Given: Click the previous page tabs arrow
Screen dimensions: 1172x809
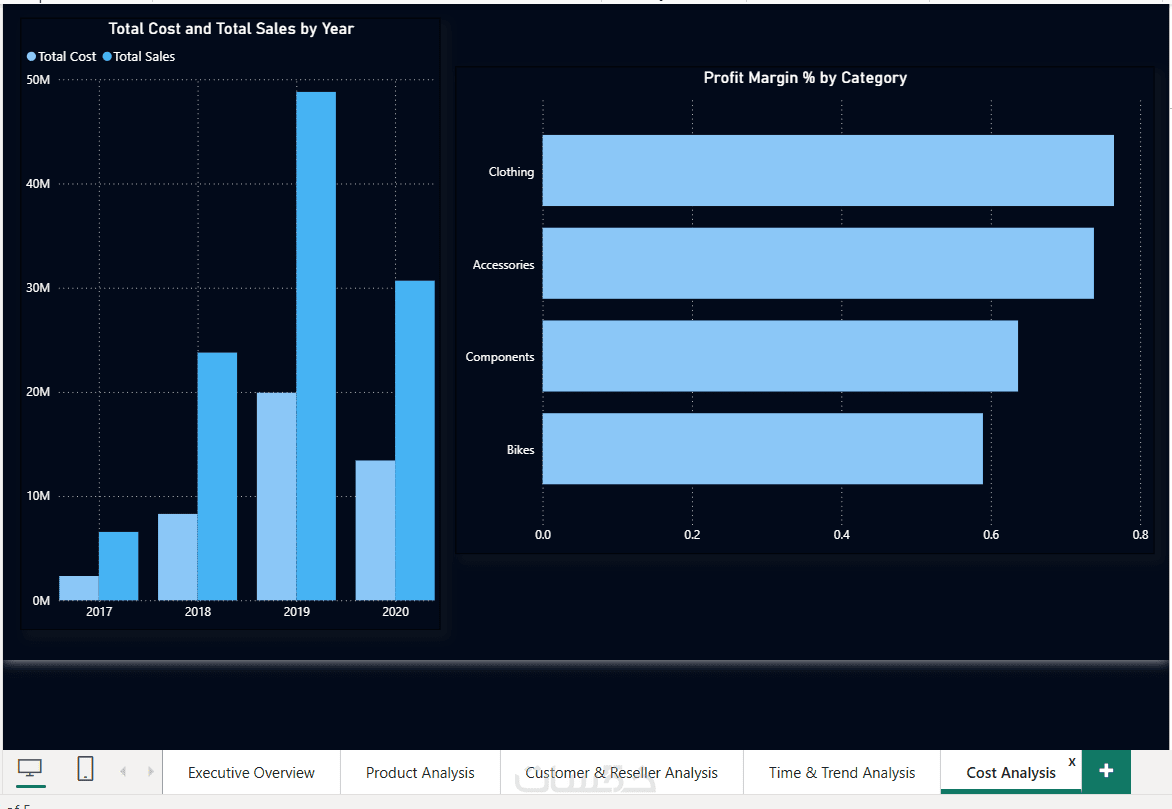Looking at the screenshot, I should point(123,771).
